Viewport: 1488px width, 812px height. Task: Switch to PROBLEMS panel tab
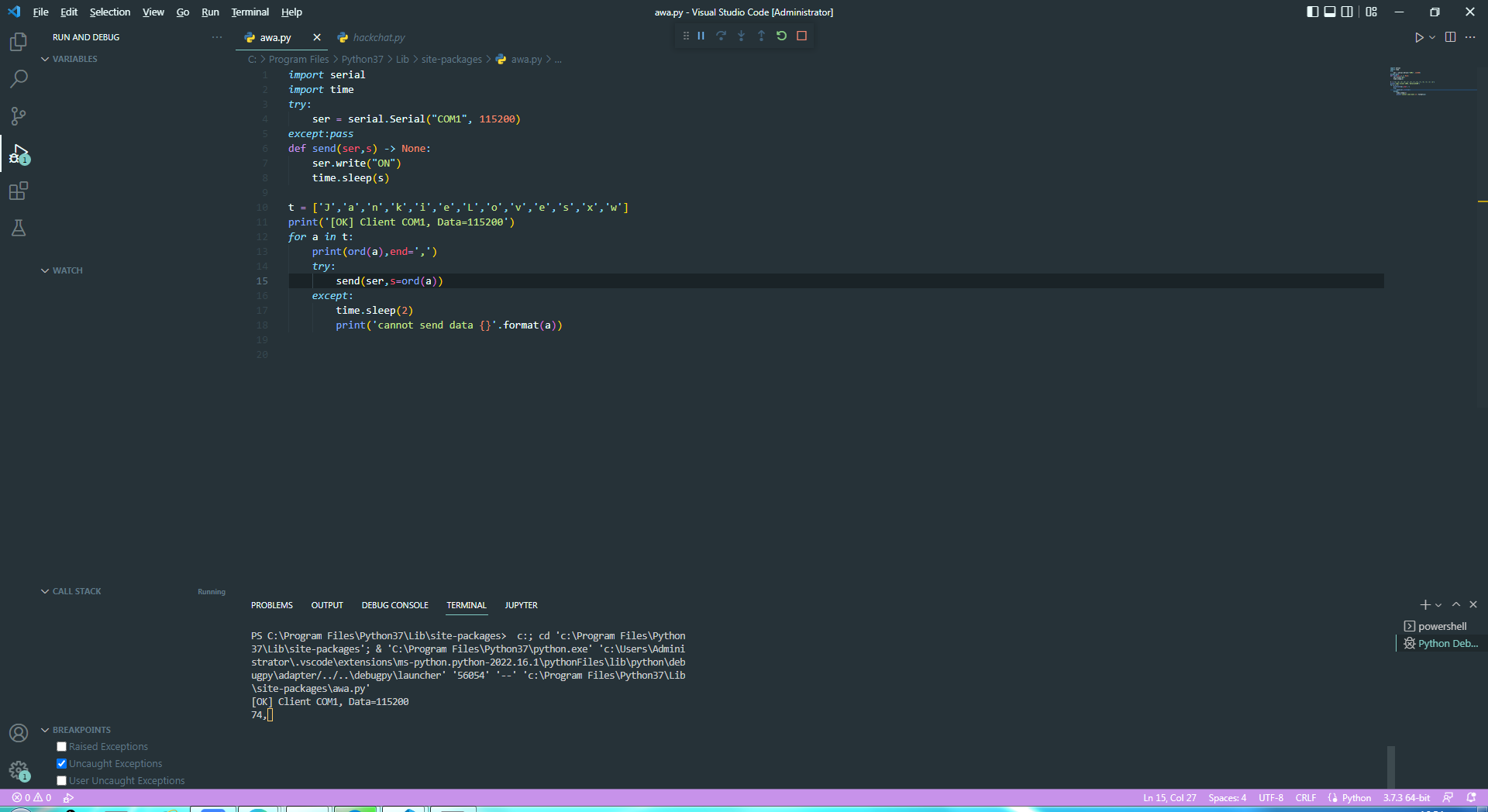272,605
